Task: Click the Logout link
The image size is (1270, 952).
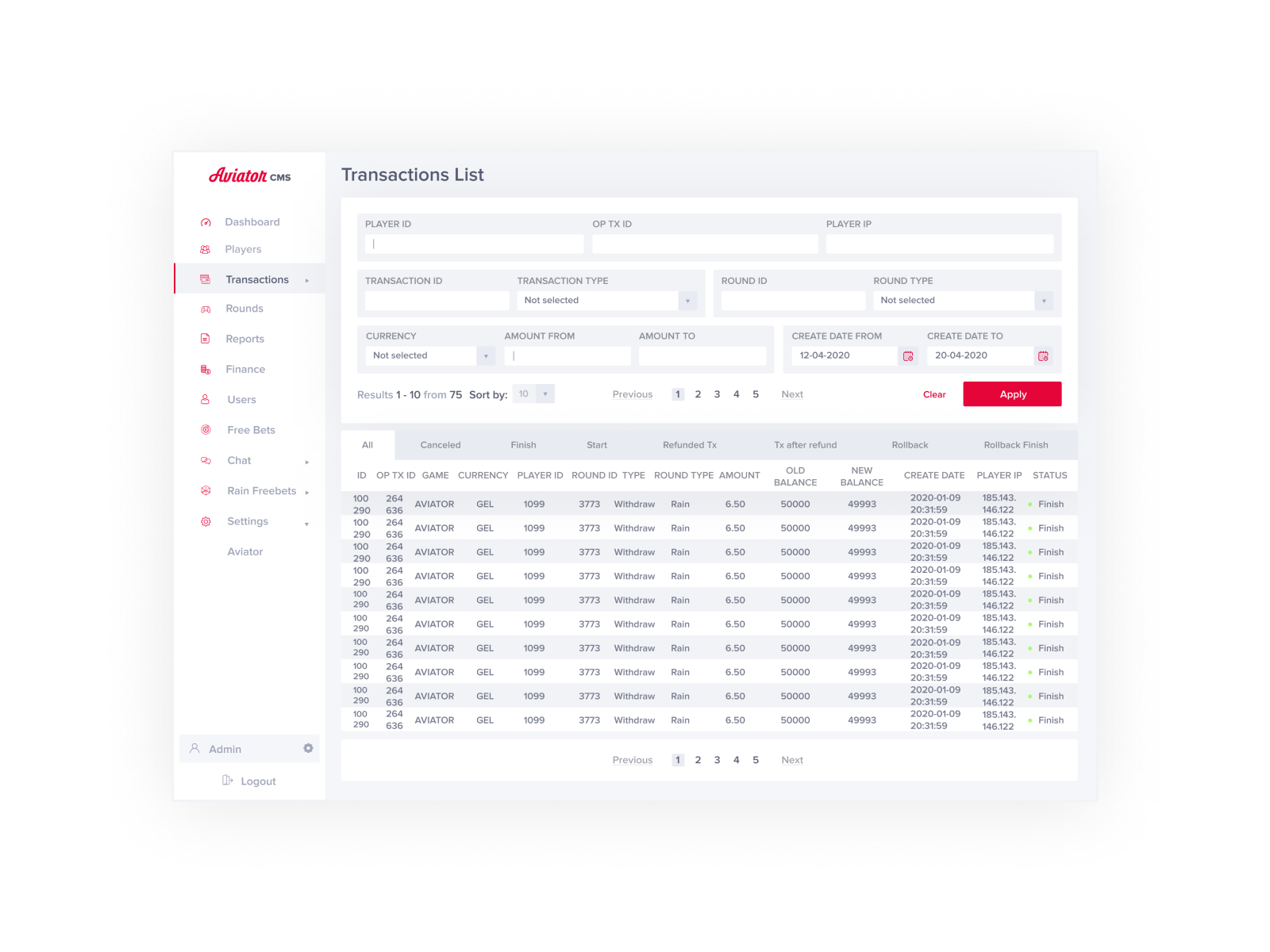Action: click(258, 781)
